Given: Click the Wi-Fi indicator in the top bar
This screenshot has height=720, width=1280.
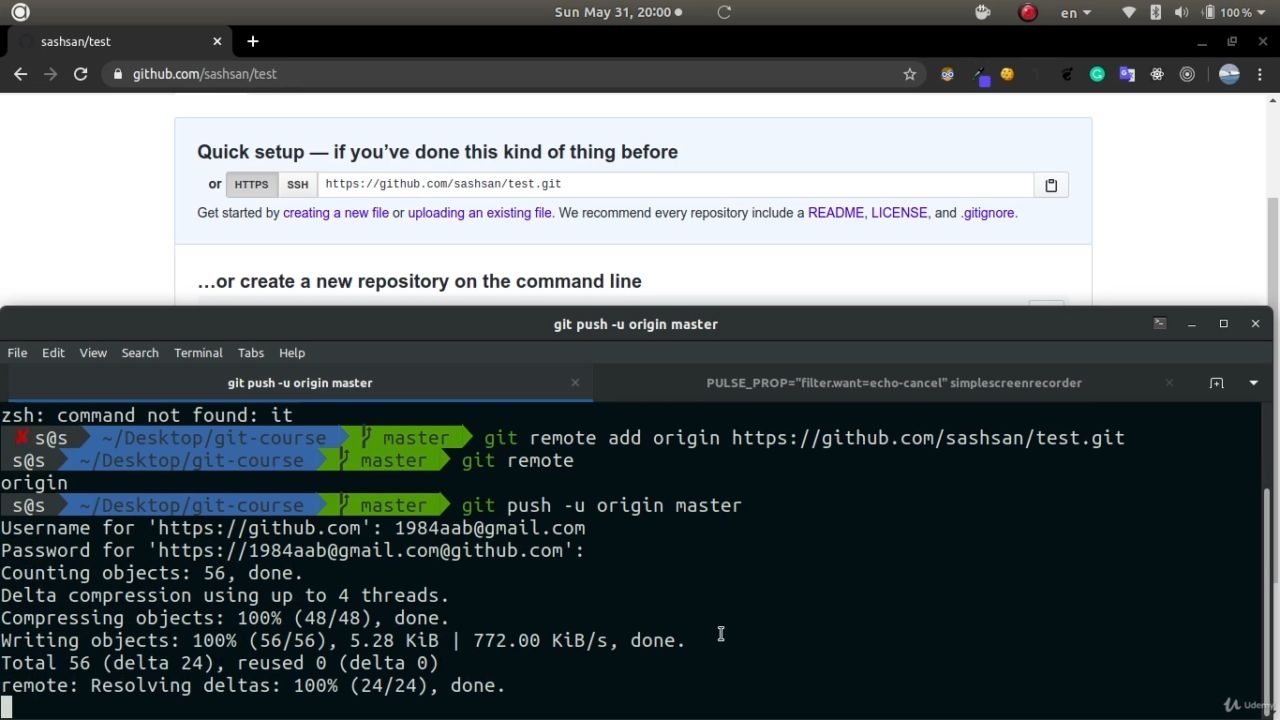Looking at the screenshot, I should pyautogui.click(x=1129, y=13).
